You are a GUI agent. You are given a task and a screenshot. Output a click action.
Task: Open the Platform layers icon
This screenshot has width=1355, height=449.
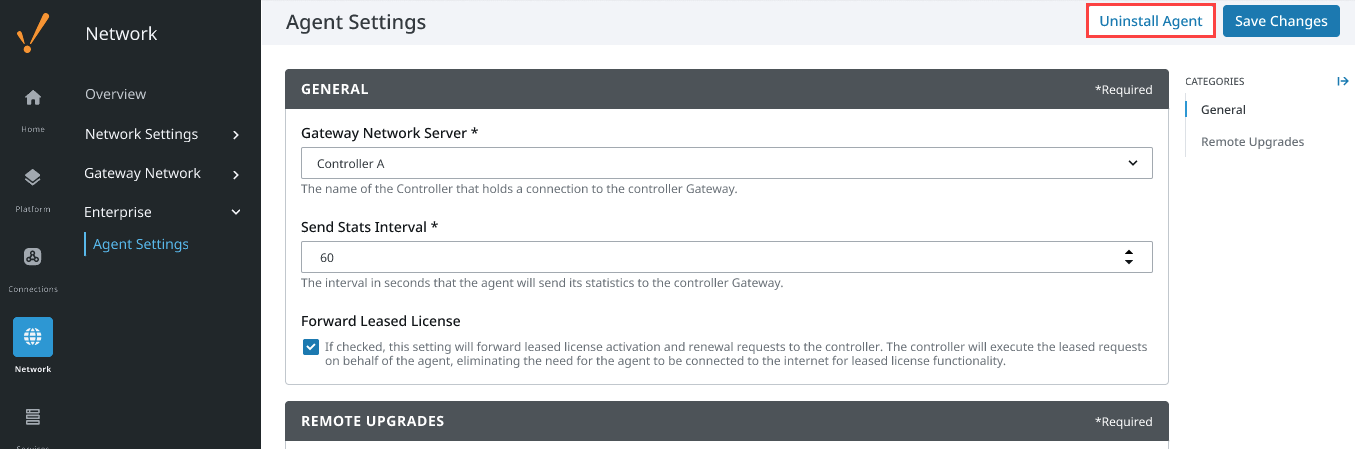click(33, 178)
